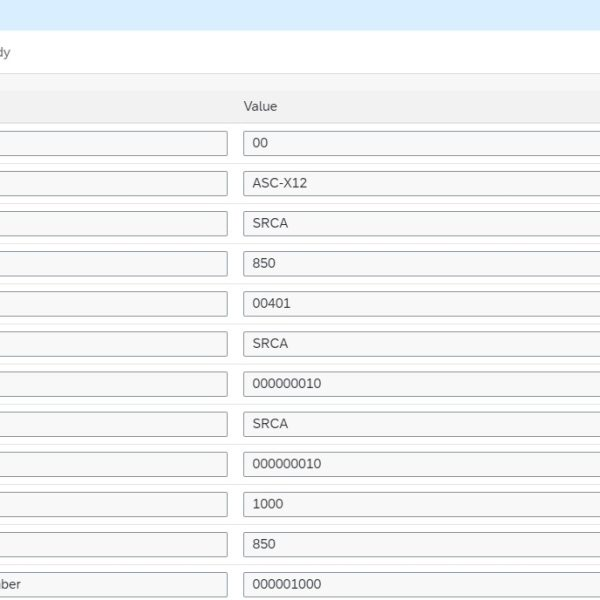
Task: Focus the 000000010 field directly above 1000
Action: 420,463
